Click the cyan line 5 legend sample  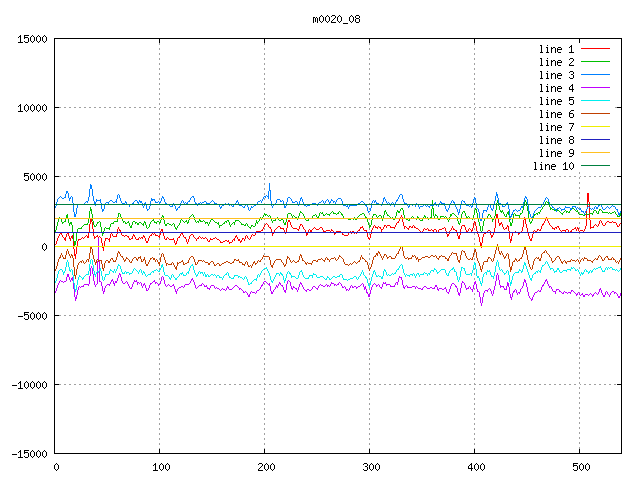point(596,101)
